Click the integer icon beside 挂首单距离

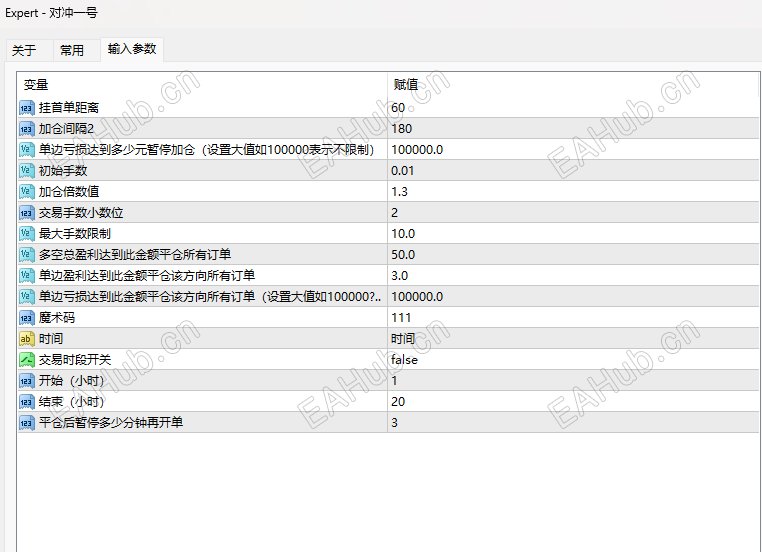(x=27, y=108)
